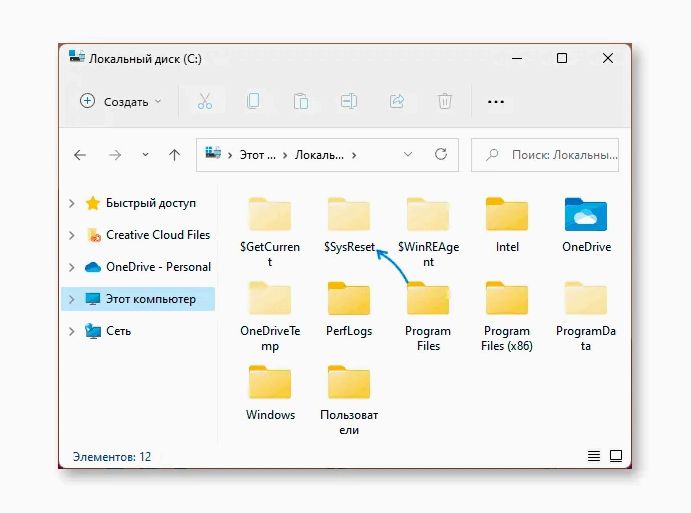Click the Rename icon in toolbar
The height and width of the screenshot is (513, 691).
[349, 101]
